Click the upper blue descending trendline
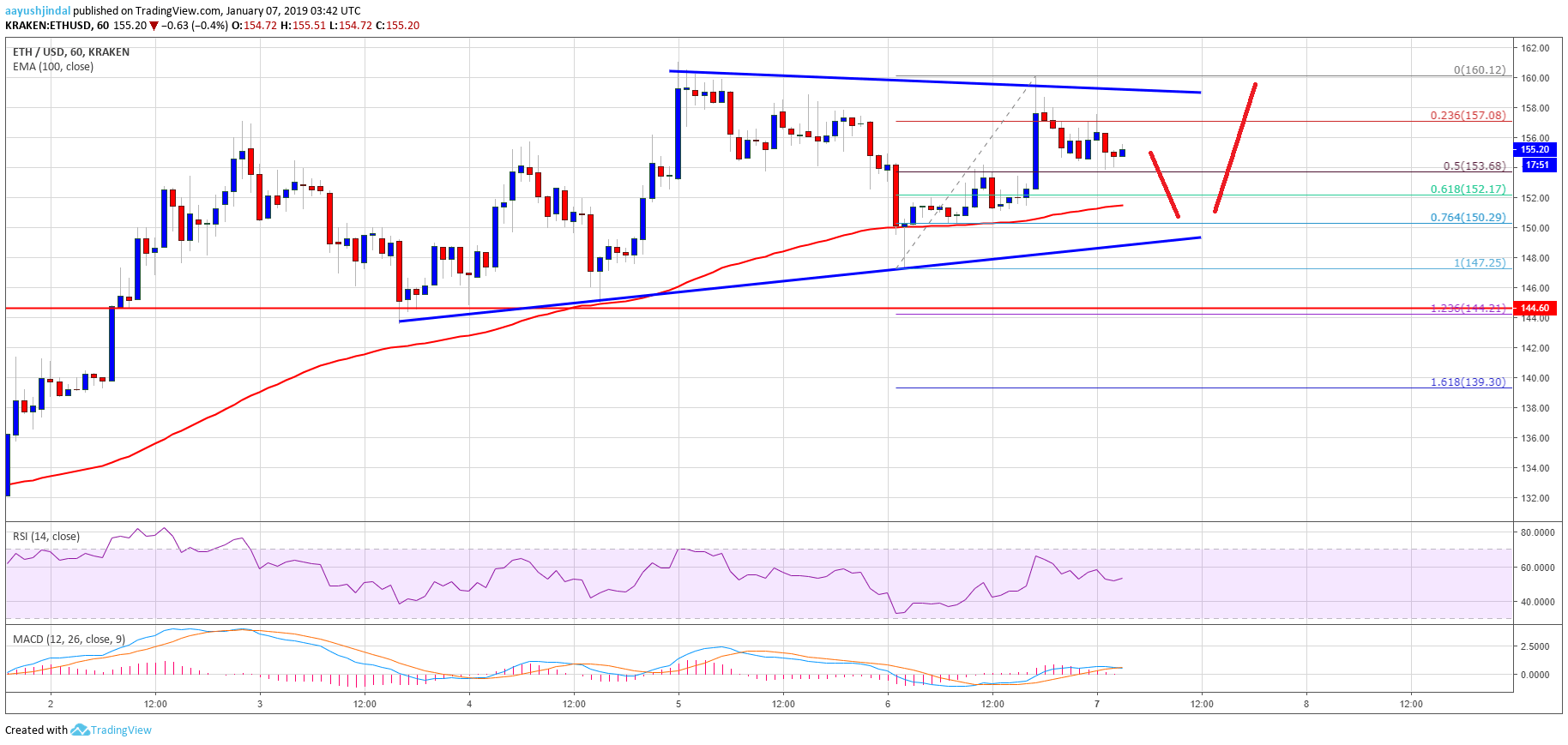1568x745 pixels. point(935,82)
